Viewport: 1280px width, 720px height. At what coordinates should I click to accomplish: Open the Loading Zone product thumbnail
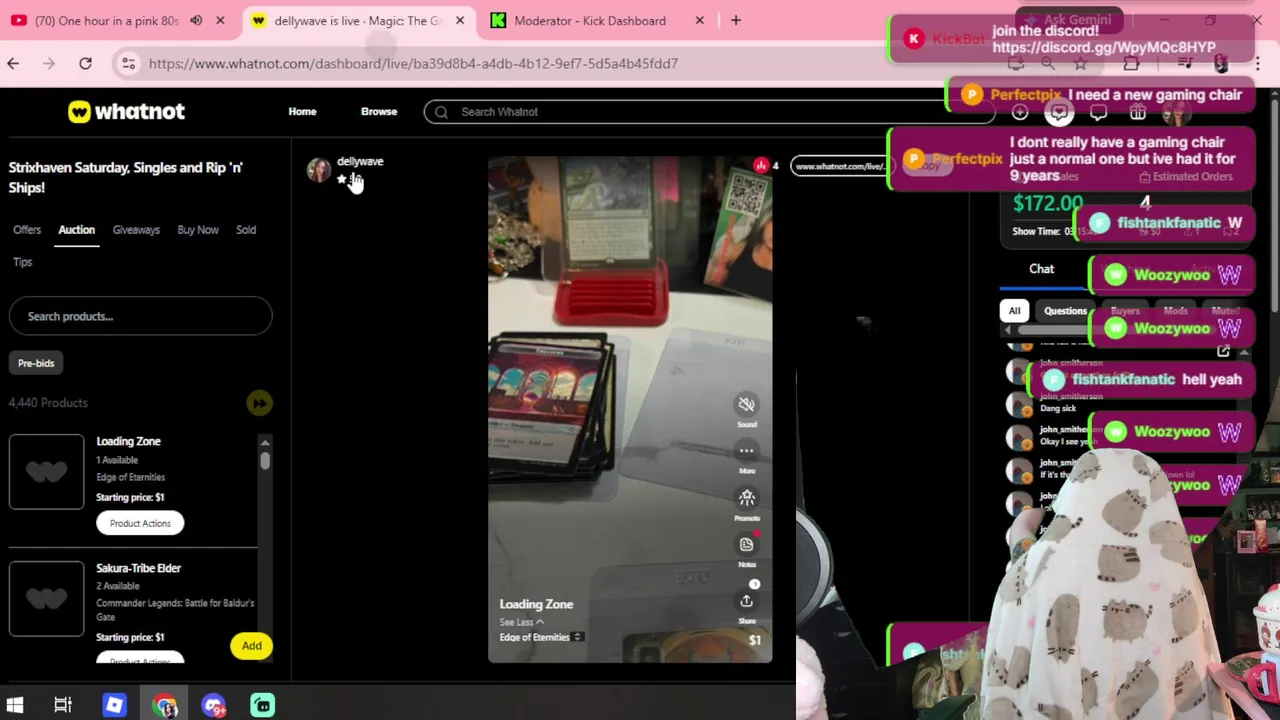click(46, 471)
